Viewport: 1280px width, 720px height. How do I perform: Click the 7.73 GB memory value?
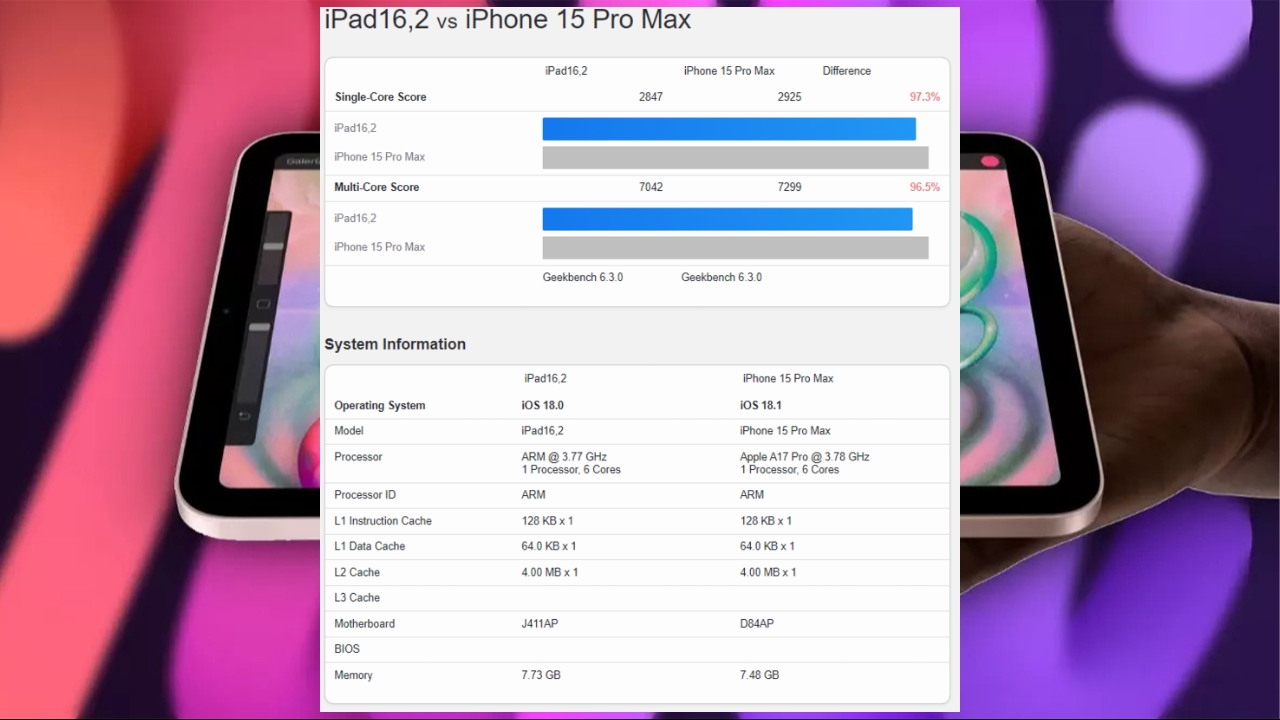click(541, 675)
